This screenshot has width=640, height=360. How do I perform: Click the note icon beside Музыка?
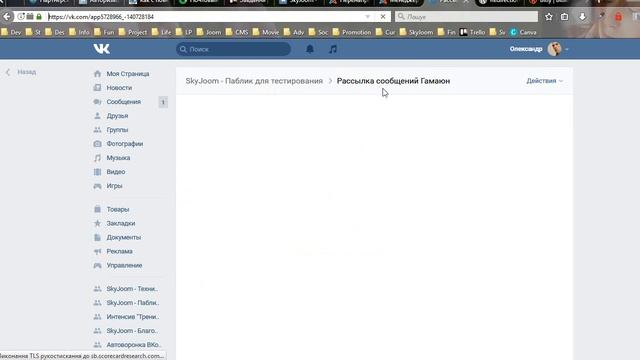(x=97, y=158)
